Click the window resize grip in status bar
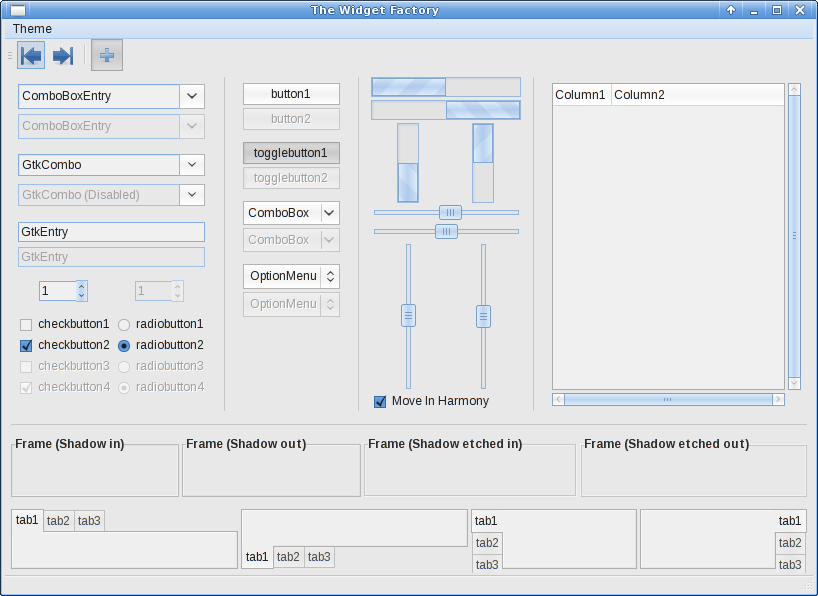818x596 pixels. pos(808,586)
